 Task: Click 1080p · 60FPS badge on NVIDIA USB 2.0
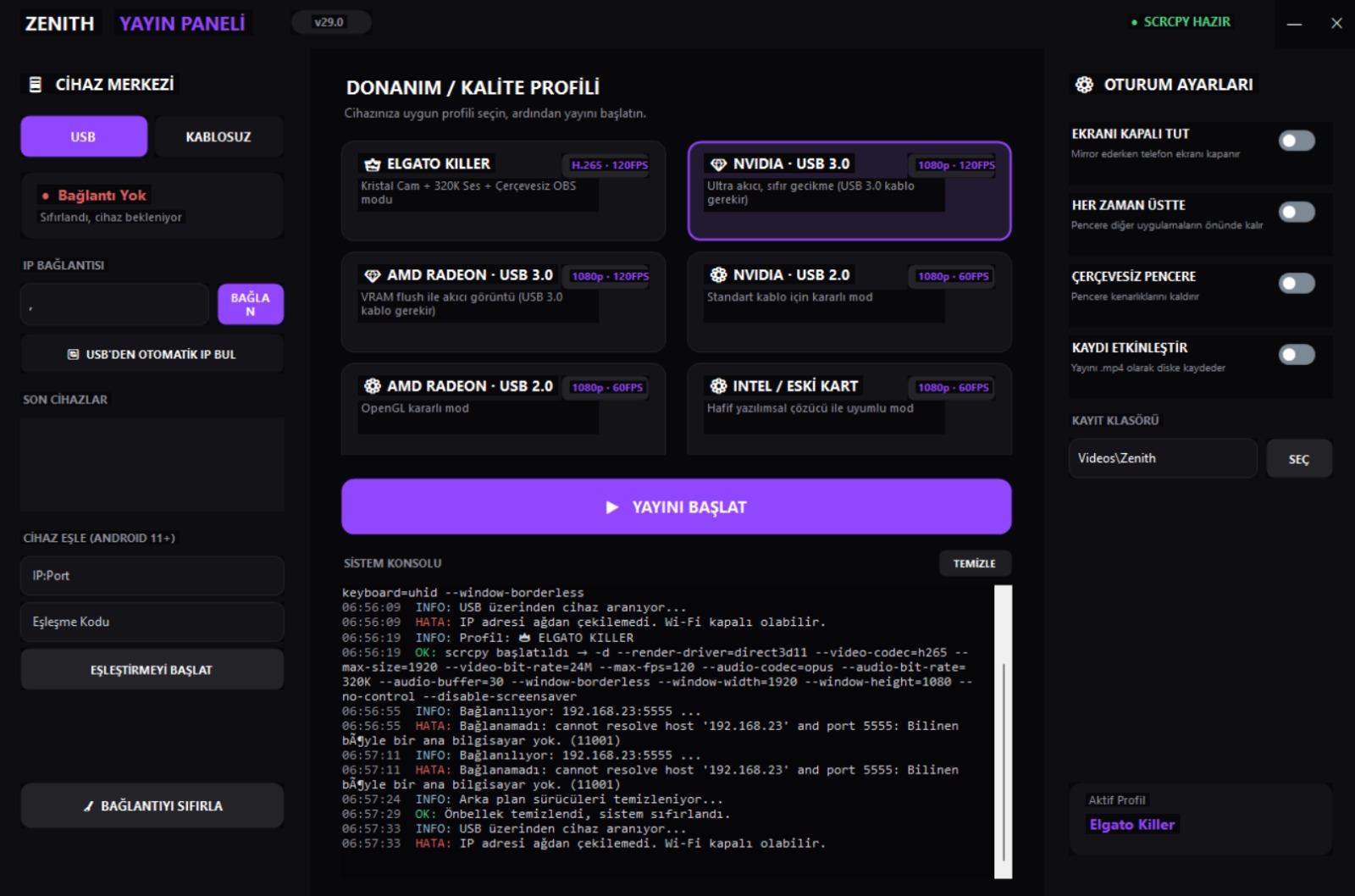953,276
